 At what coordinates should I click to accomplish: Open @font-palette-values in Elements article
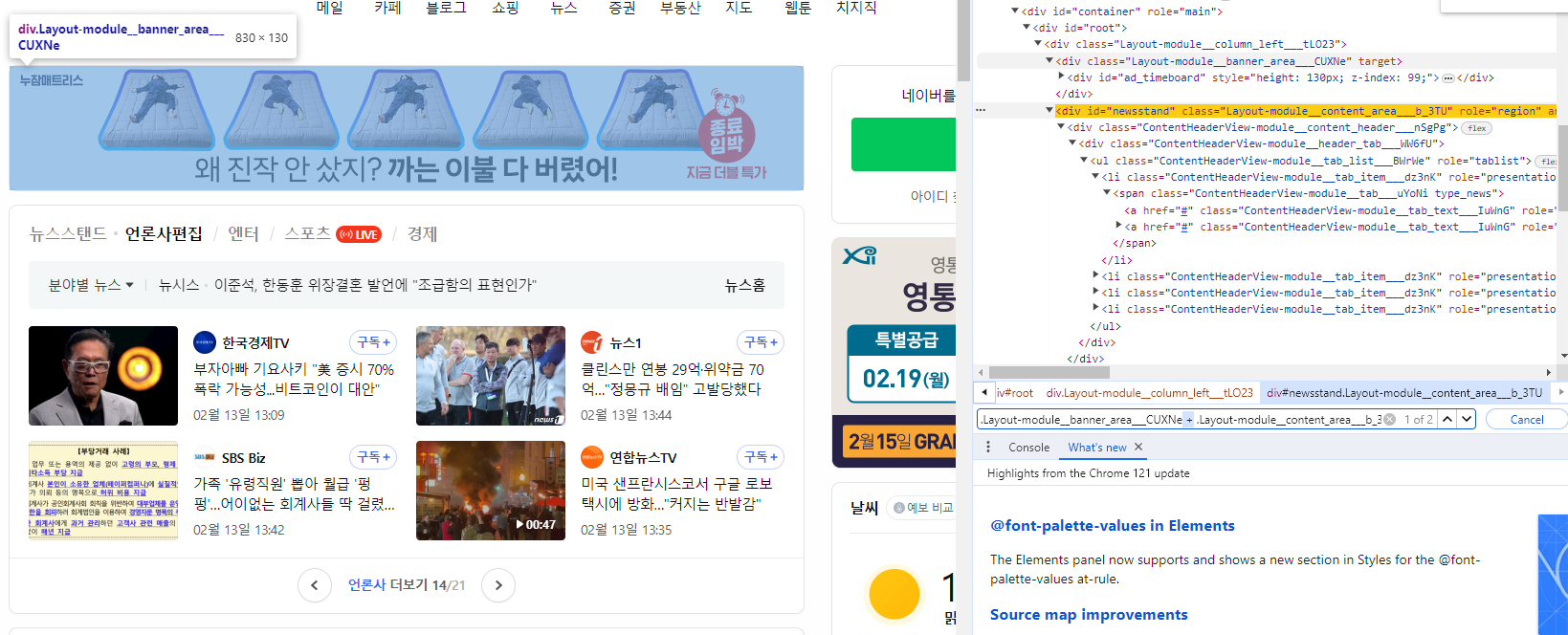point(1113,526)
